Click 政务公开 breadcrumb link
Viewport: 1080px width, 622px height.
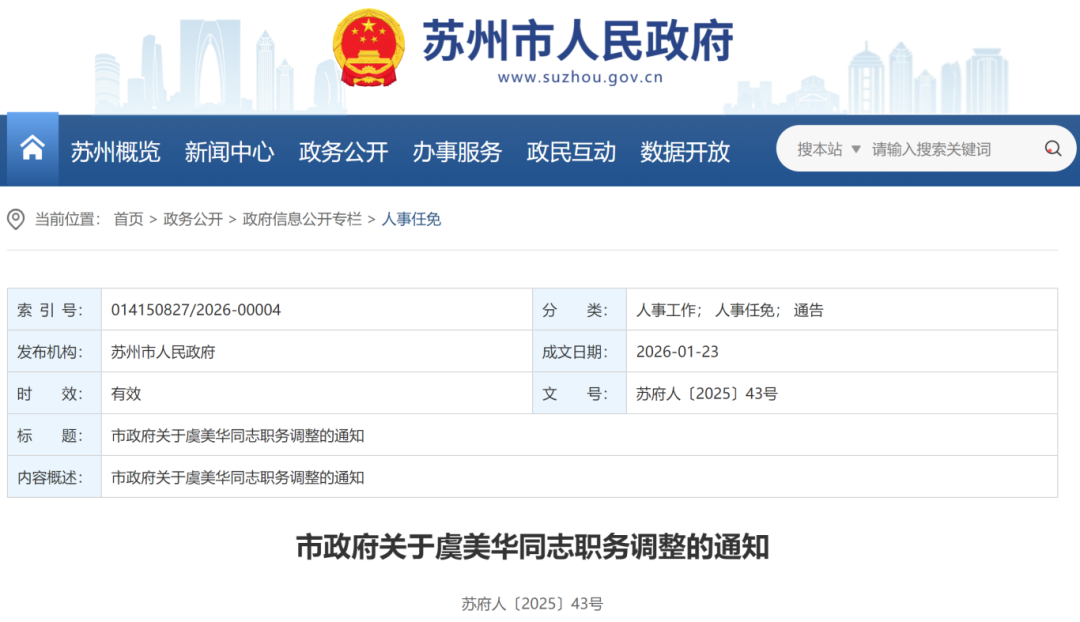pos(193,219)
